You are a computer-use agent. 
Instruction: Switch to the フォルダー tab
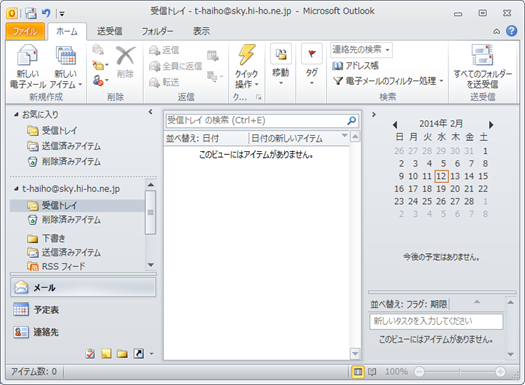(157, 31)
